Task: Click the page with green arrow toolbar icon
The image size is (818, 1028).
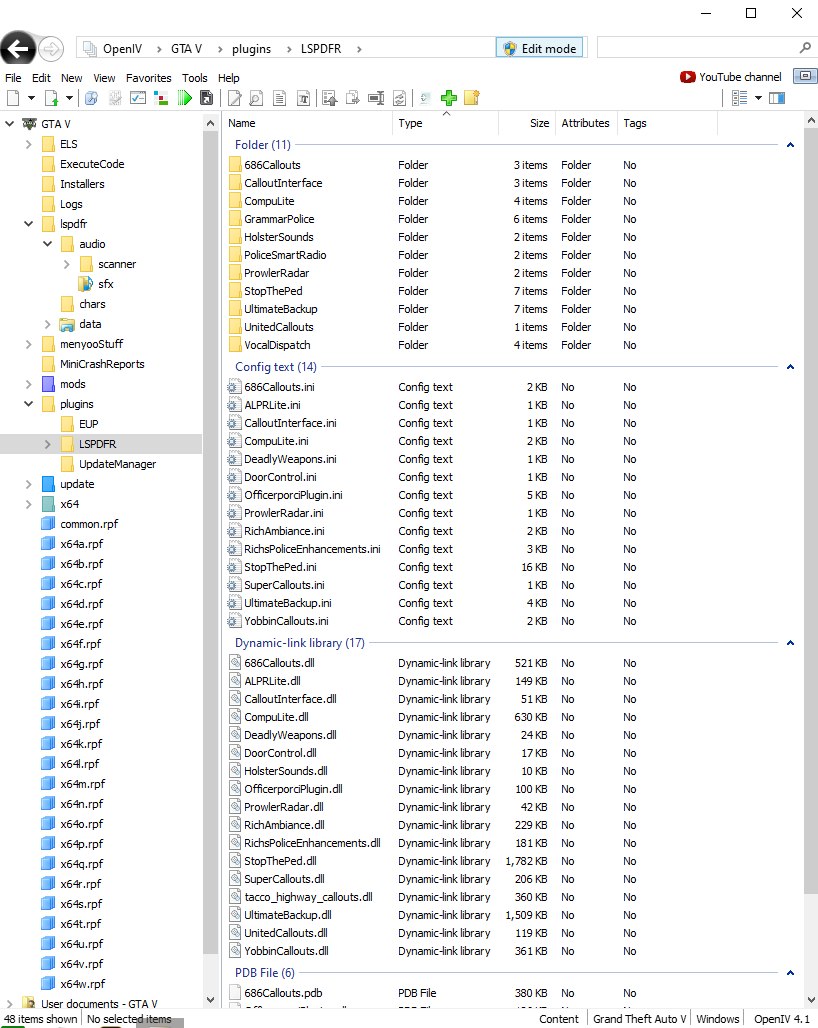Action: click(x=51, y=98)
